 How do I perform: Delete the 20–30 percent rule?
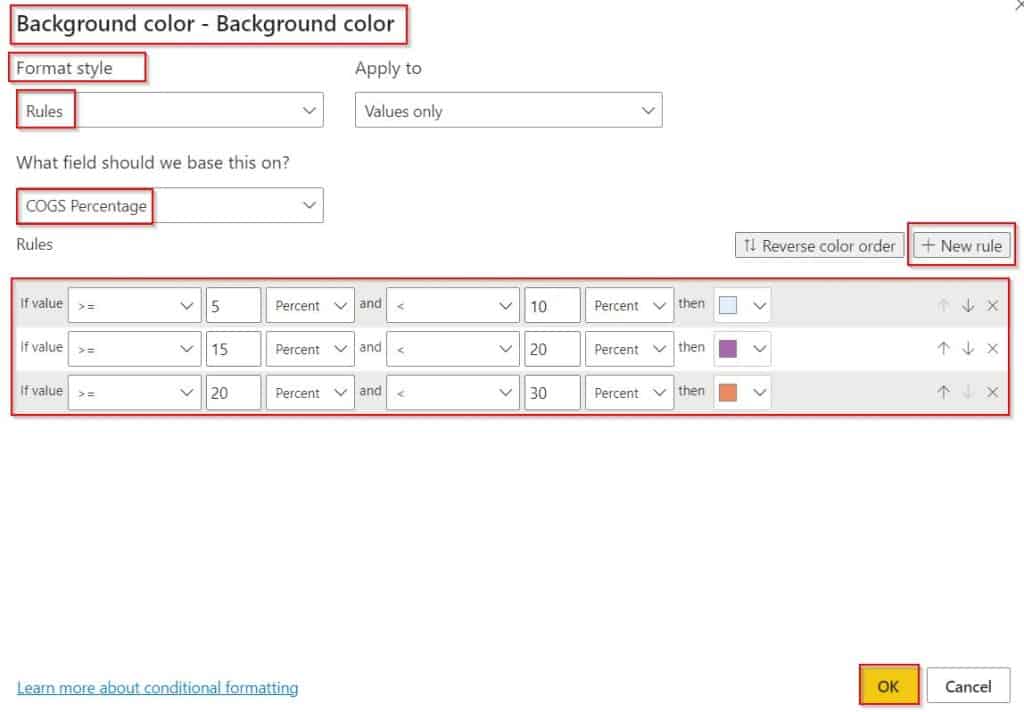coord(993,392)
